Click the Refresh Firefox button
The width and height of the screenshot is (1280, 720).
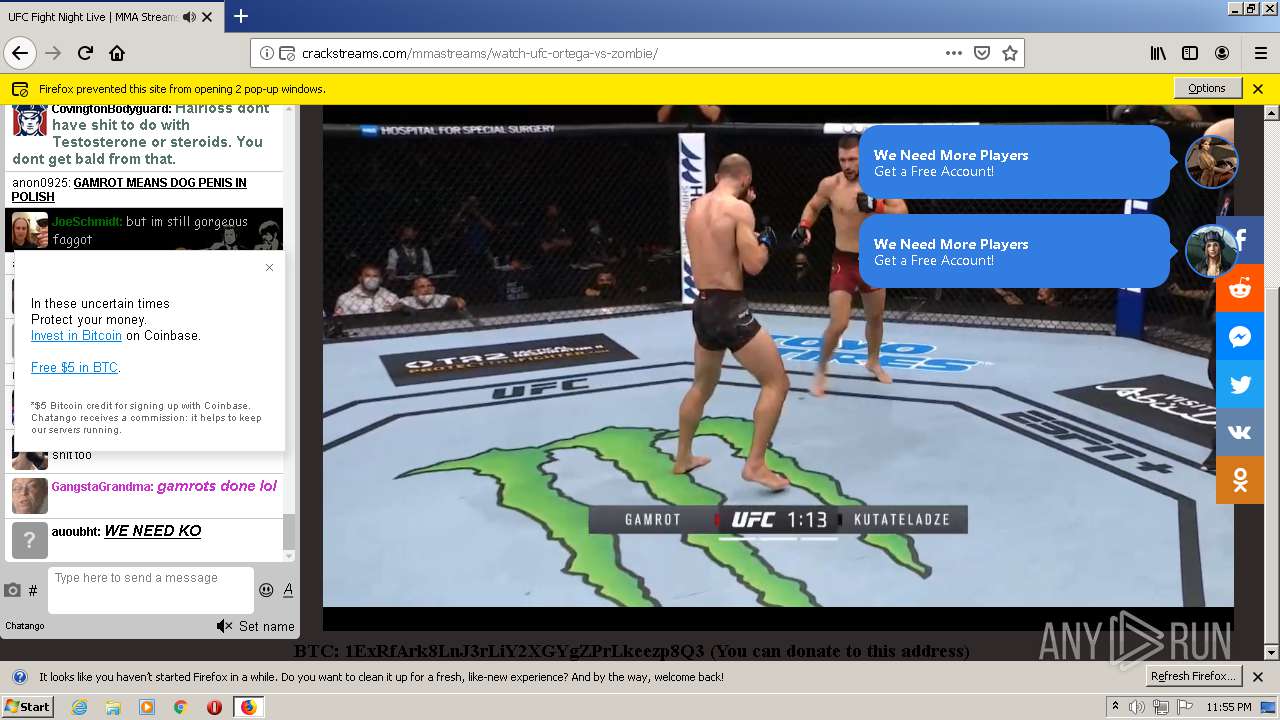(x=1194, y=677)
